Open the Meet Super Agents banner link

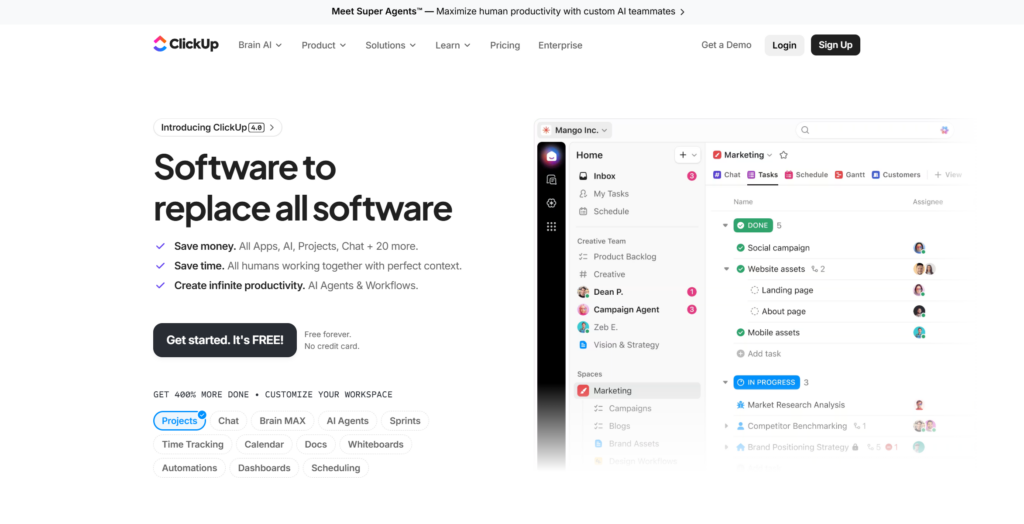pyautogui.click(x=508, y=11)
